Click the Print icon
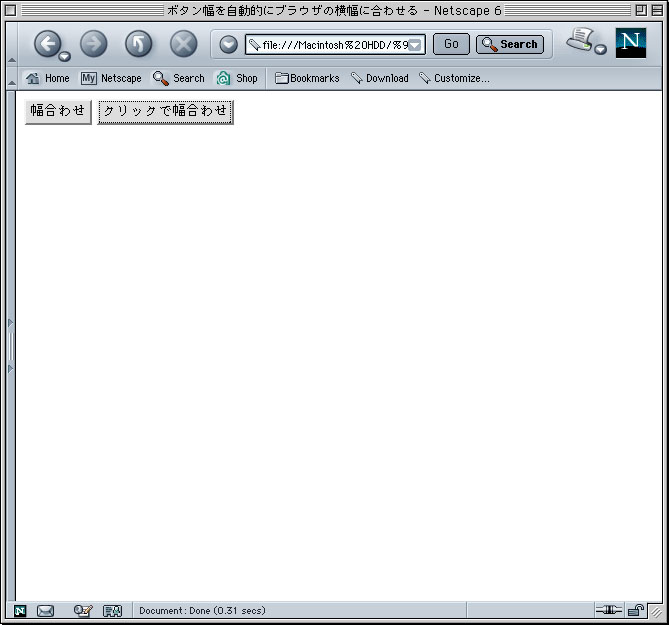 (x=580, y=40)
